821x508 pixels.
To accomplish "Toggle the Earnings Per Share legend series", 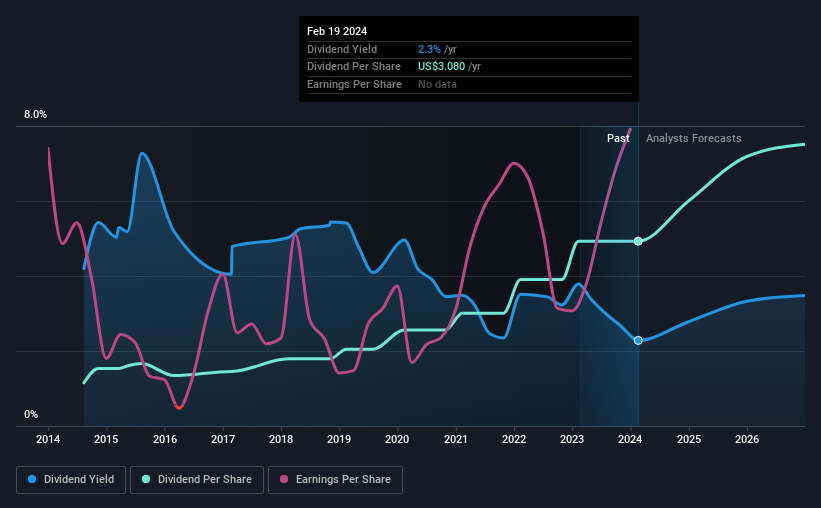I will (x=335, y=480).
